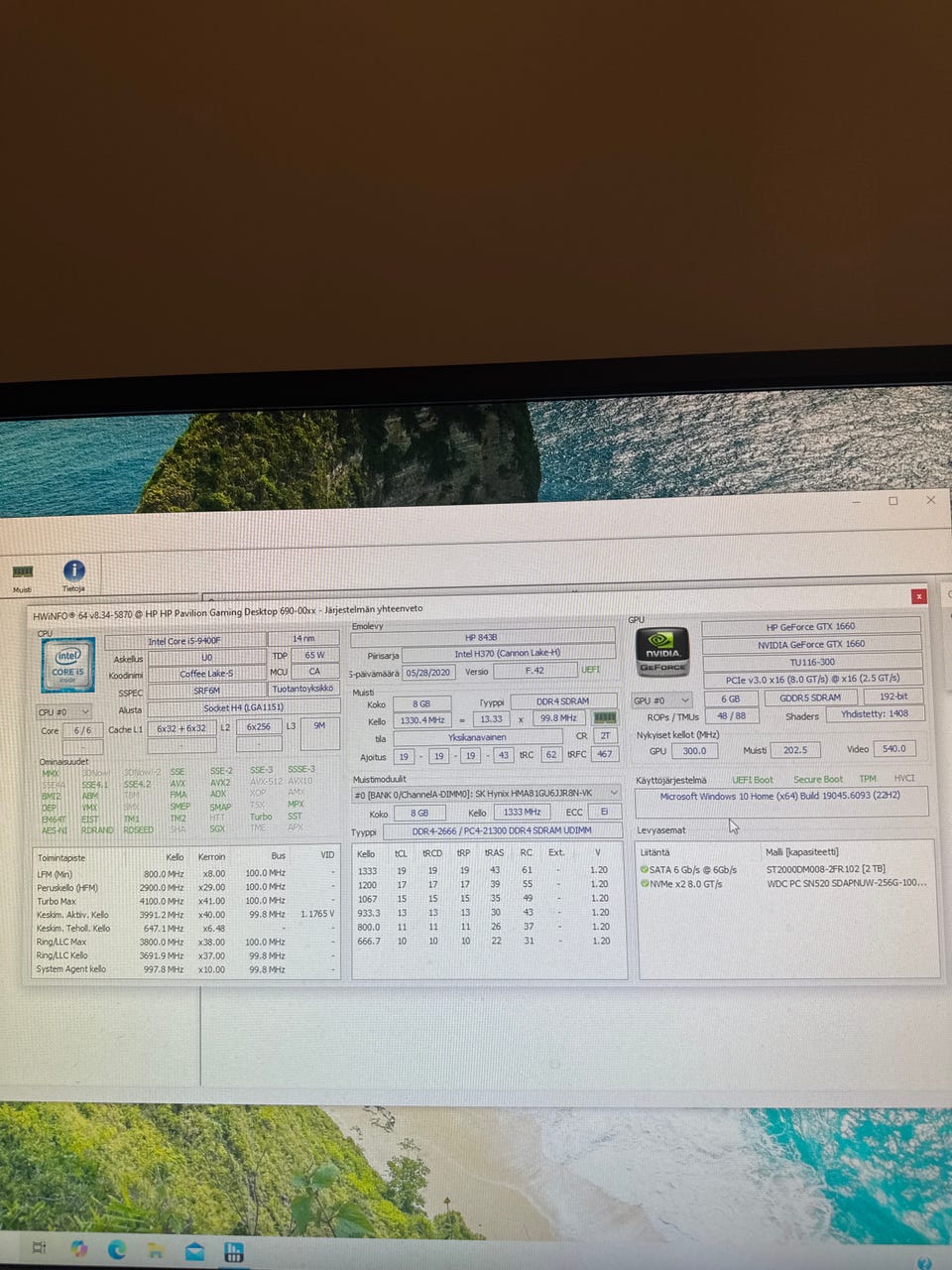The height and width of the screenshot is (1270, 952).
Task: Click the F.42 BIOS version field
Action: (x=535, y=671)
